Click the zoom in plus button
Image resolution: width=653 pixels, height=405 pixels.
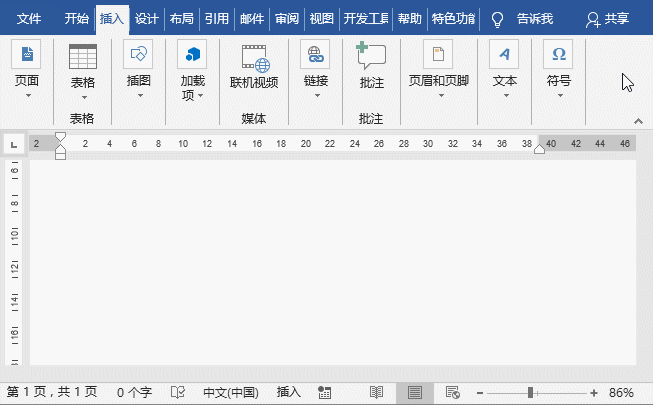pyautogui.click(x=594, y=392)
